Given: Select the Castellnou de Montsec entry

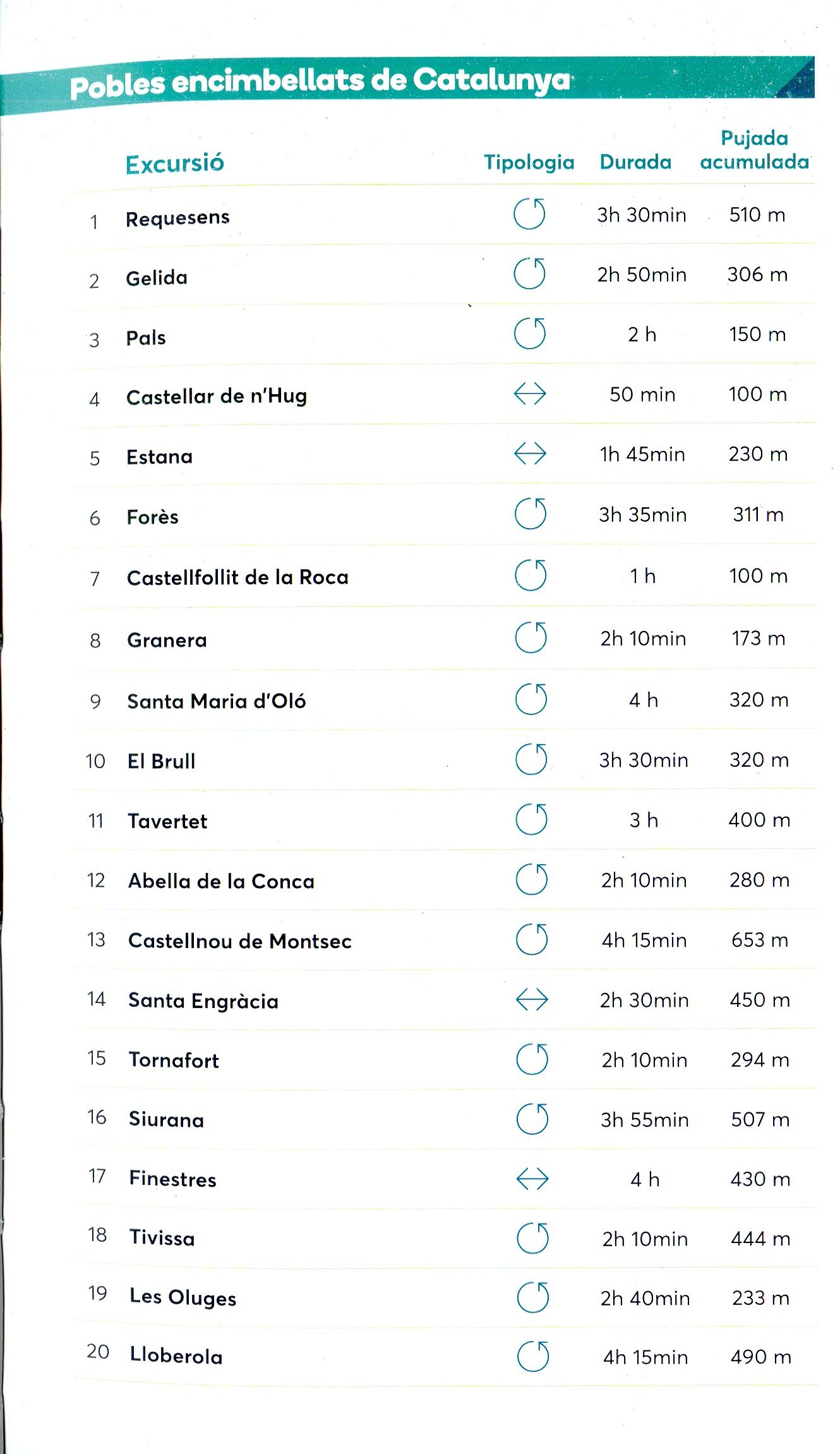Looking at the screenshot, I should point(240,941).
